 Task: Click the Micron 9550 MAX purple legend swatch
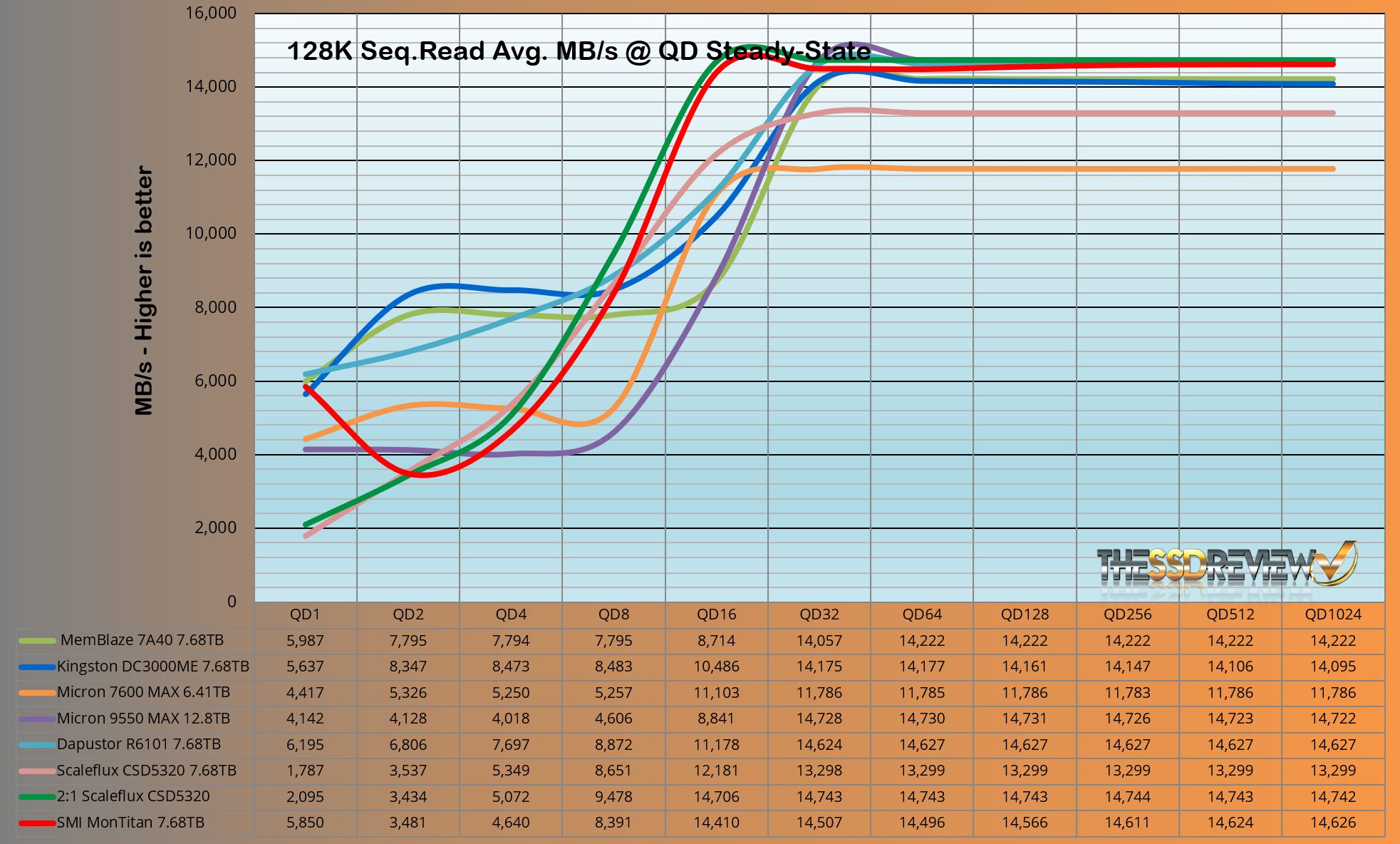click(x=37, y=719)
